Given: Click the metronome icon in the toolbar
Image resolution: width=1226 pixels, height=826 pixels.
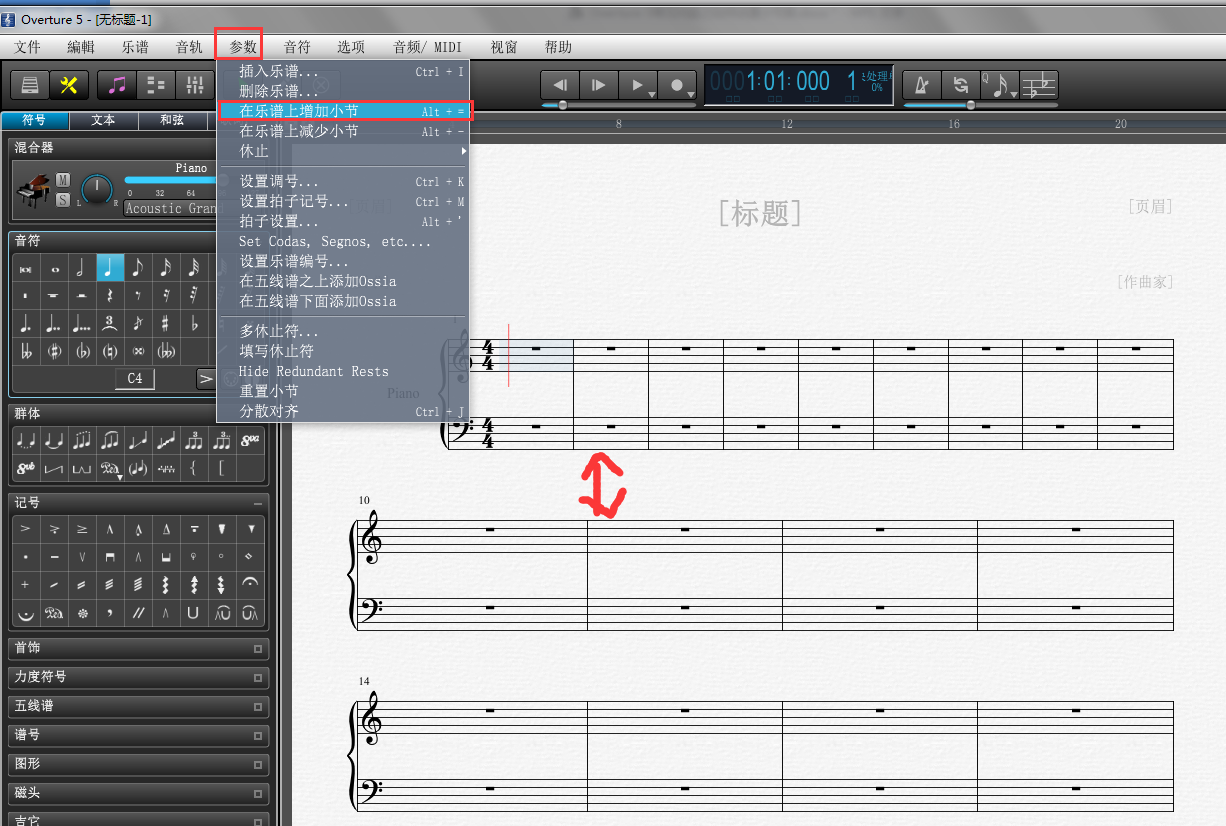Looking at the screenshot, I should [x=922, y=85].
